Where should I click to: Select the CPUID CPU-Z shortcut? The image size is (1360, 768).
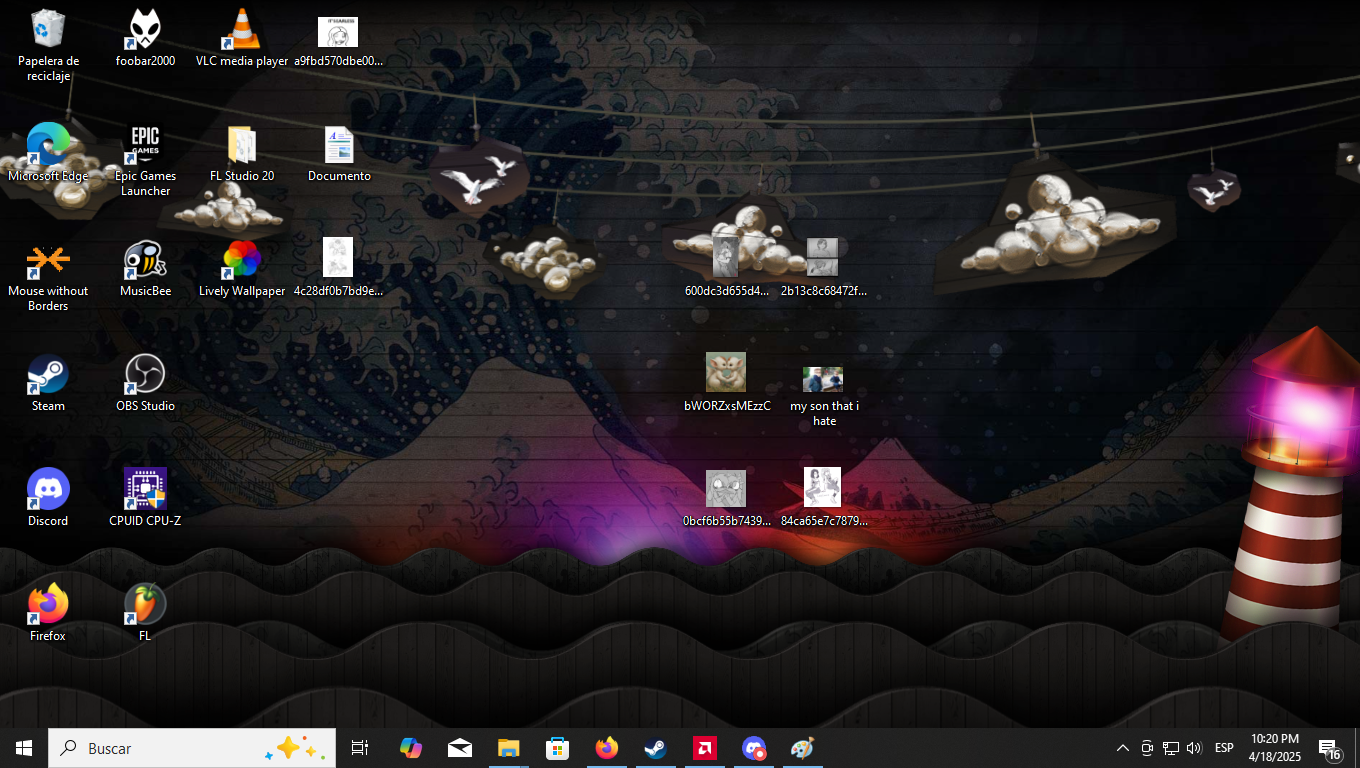(145, 498)
